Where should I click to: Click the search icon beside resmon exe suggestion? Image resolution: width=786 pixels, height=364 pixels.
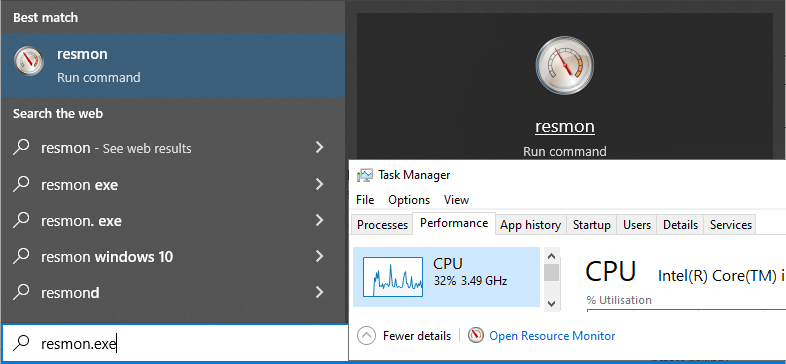coord(21,184)
